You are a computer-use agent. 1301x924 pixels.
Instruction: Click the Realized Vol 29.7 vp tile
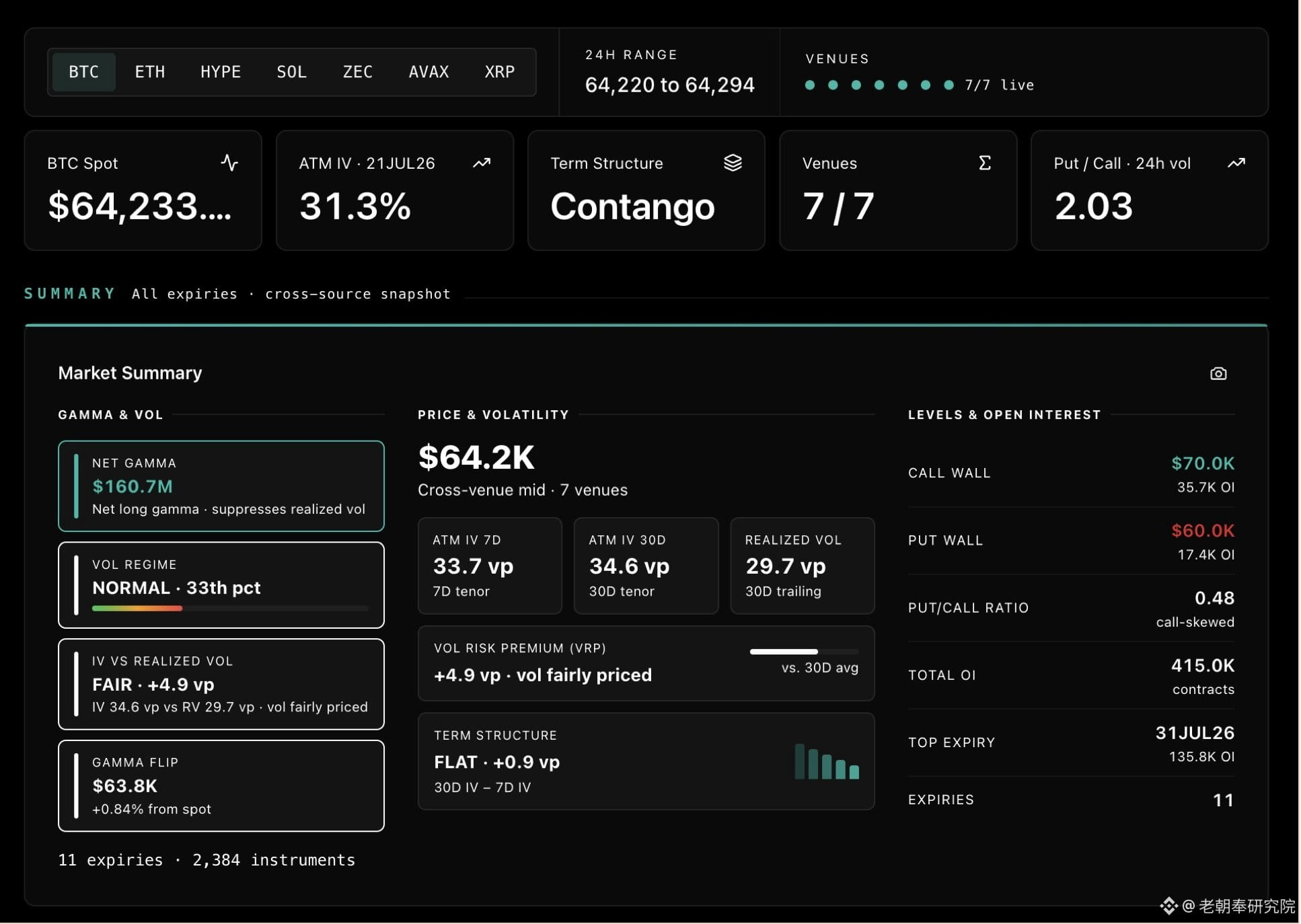[x=803, y=566]
